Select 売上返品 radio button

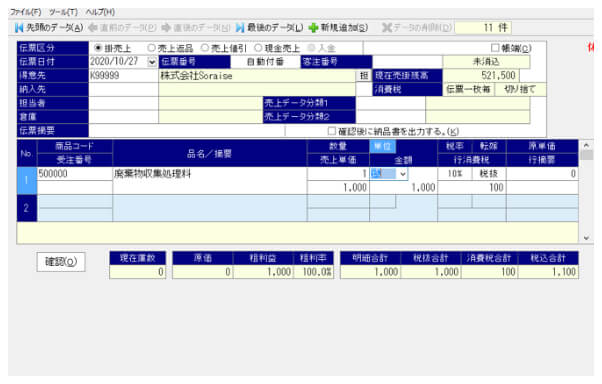(x=151, y=48)
